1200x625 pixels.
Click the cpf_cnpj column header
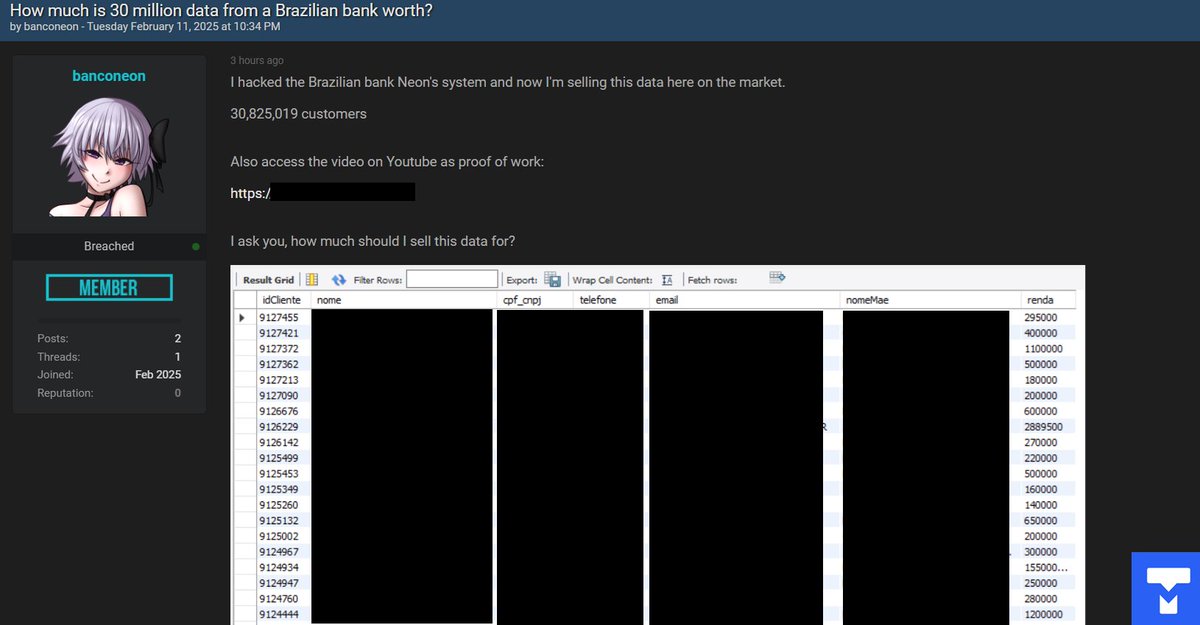(534, 300)
